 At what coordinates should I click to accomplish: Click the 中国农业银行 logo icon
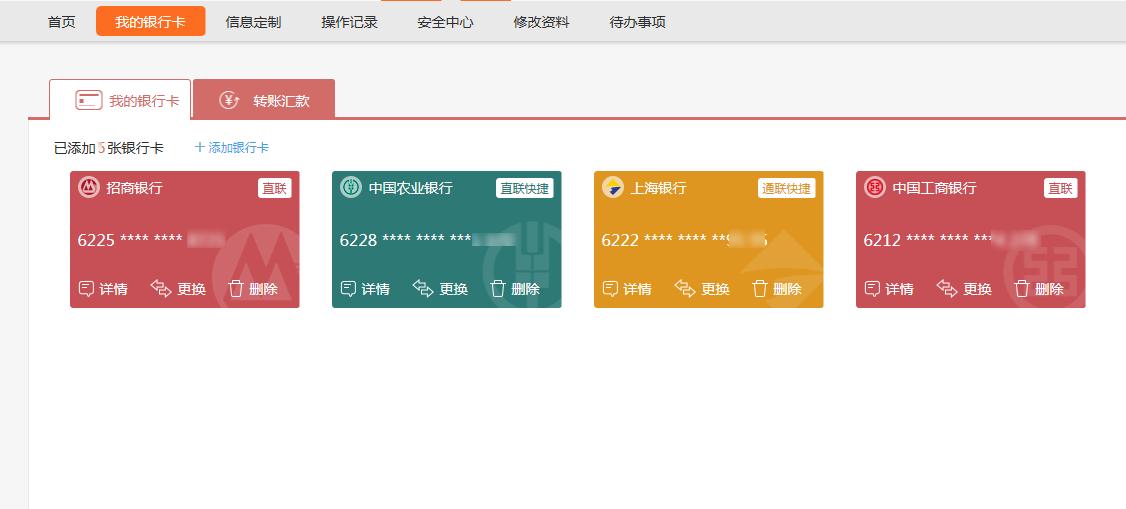click(x=351, y=187)
